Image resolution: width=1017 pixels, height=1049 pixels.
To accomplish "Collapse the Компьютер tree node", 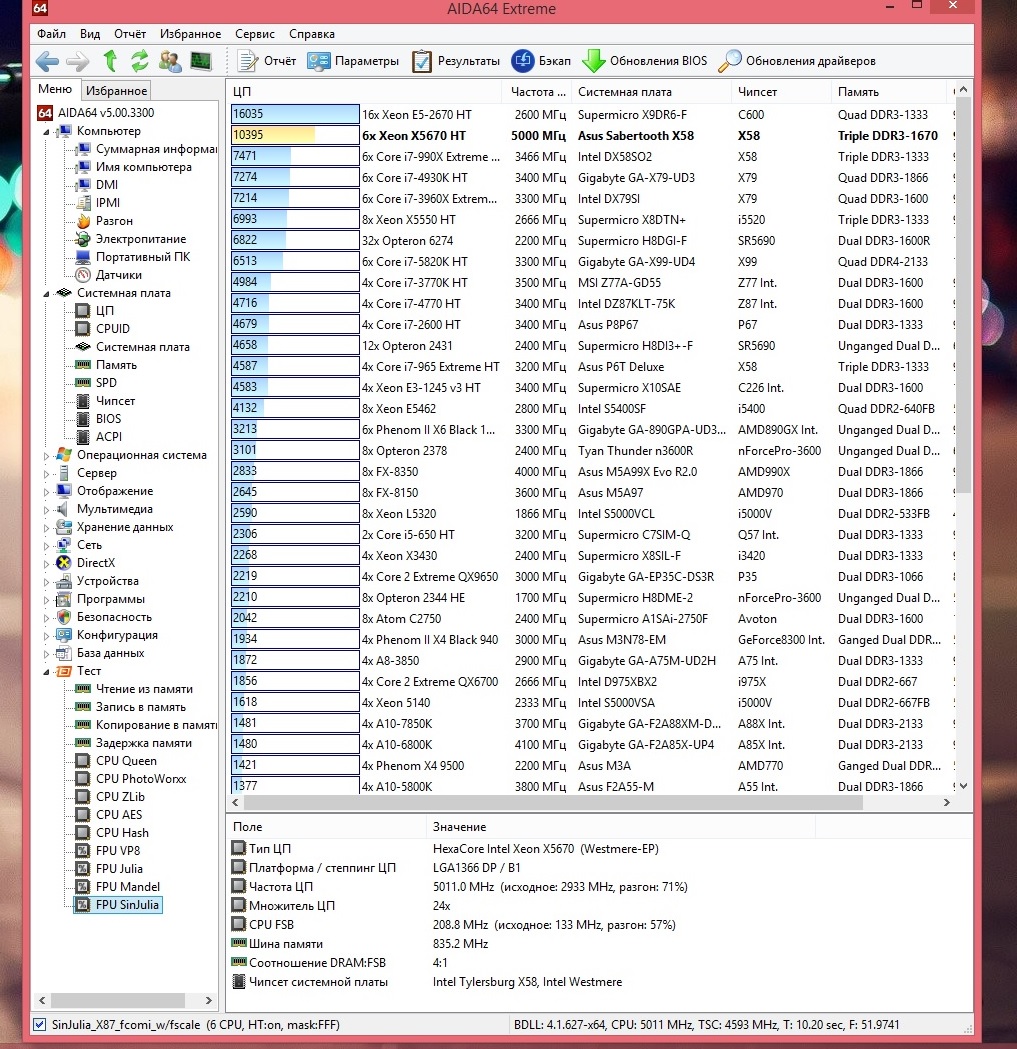I will [46, 132].
